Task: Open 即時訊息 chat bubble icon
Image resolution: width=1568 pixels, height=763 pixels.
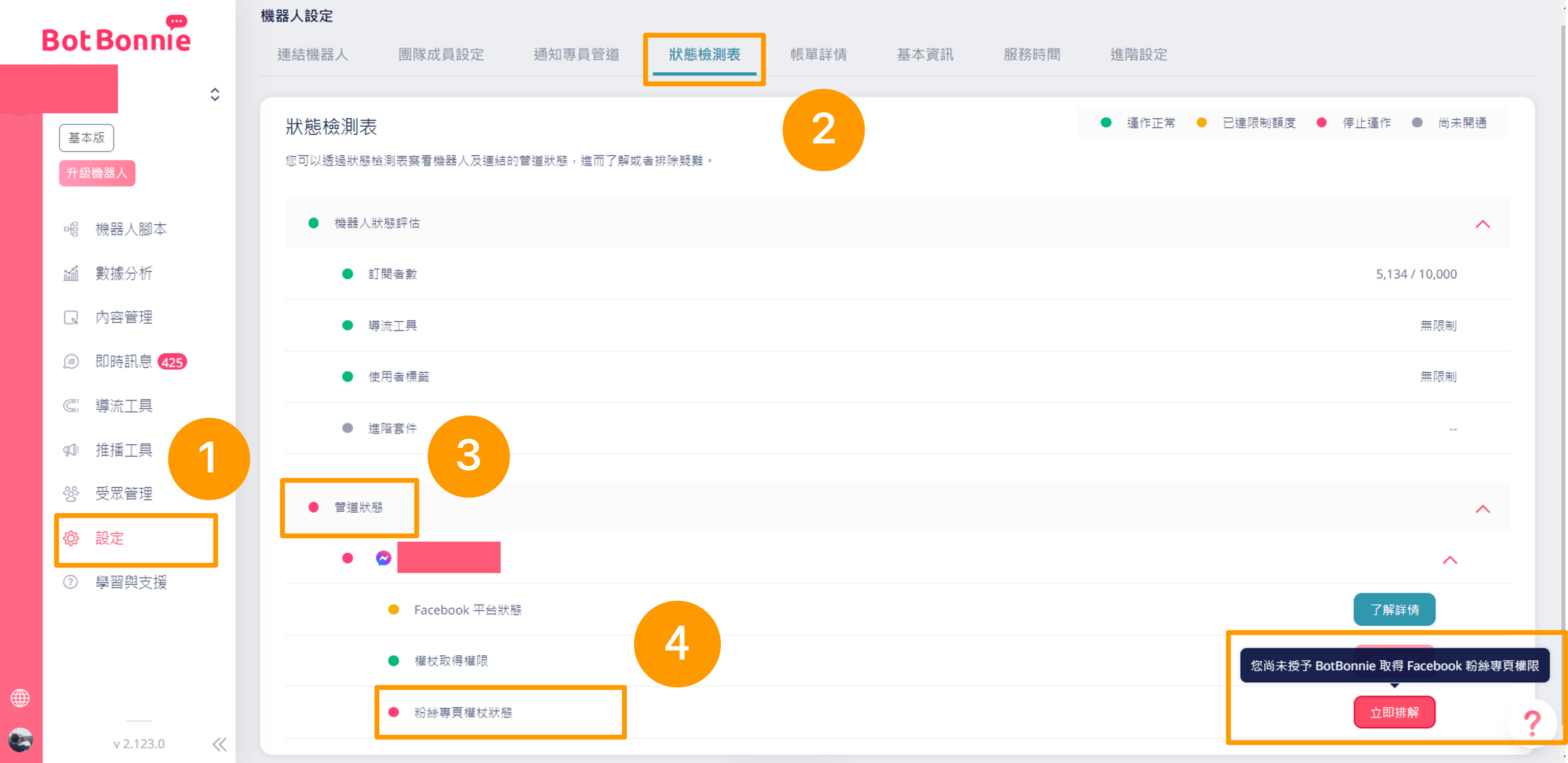Action: coord(71,362)
